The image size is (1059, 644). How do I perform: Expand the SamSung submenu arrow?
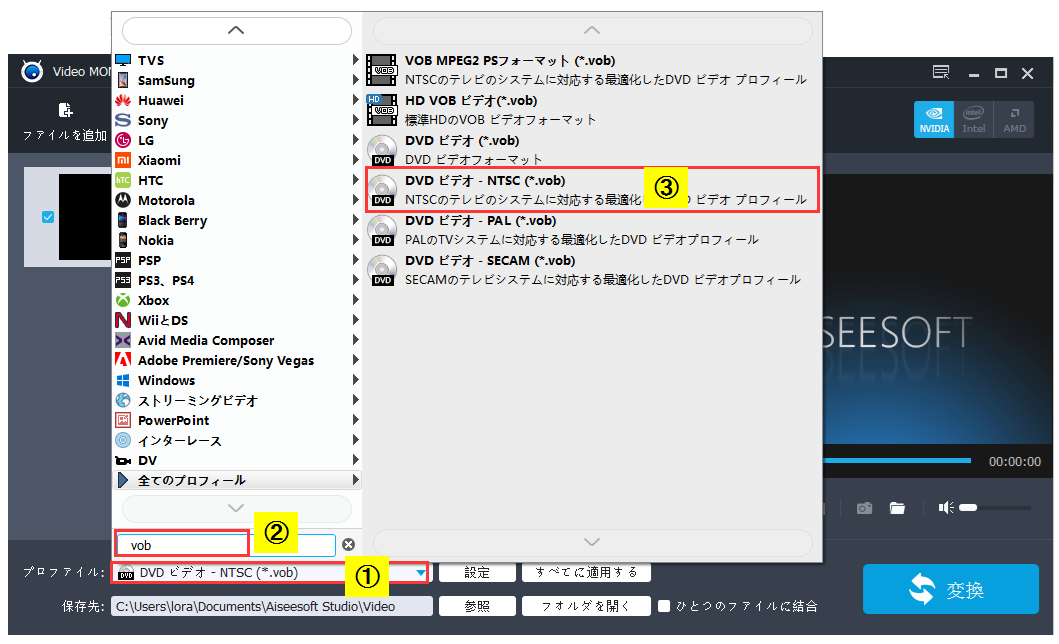(x=355, y=80)
